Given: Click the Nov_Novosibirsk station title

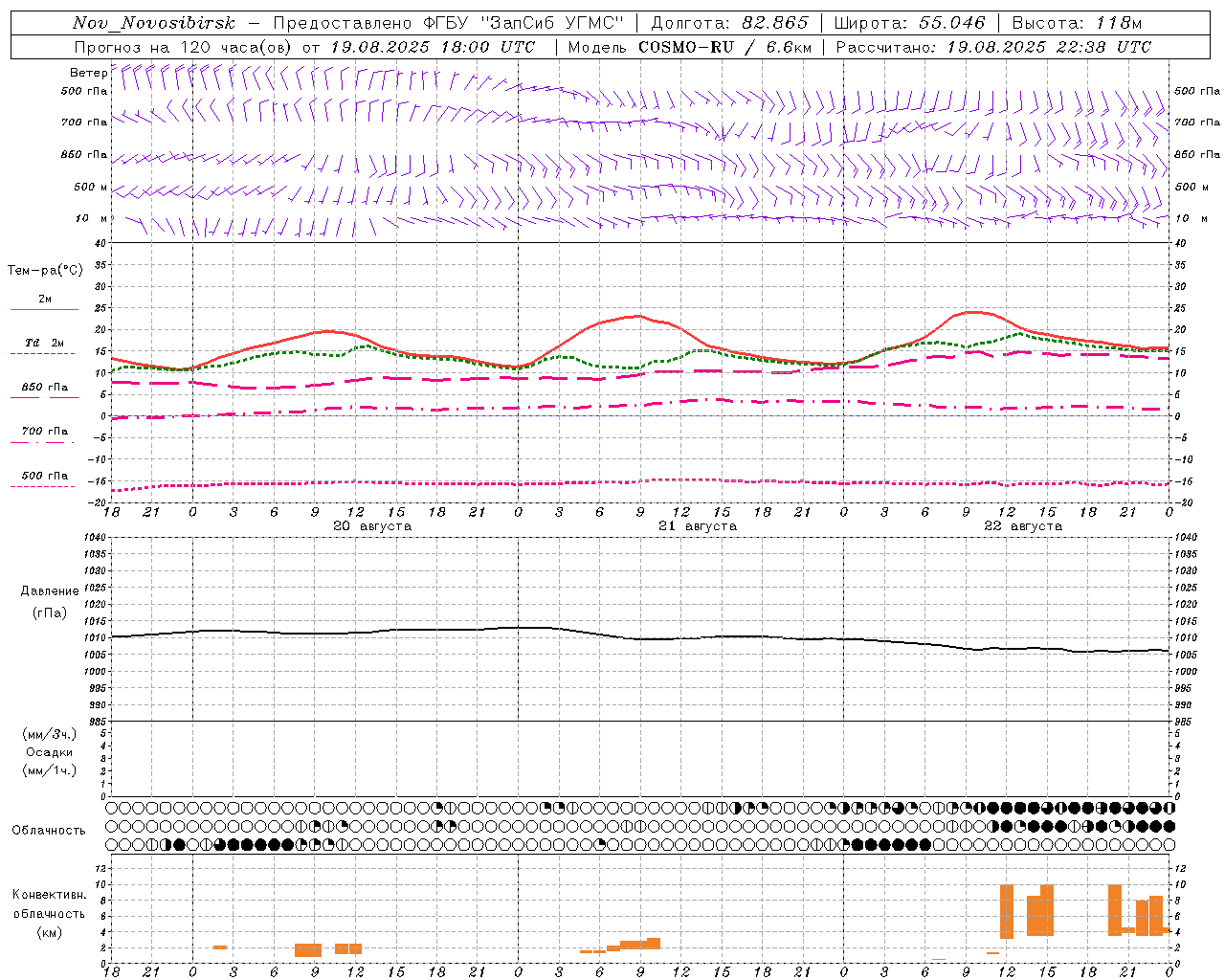Looking at the screenshot, I should click(x=154, y=23).
